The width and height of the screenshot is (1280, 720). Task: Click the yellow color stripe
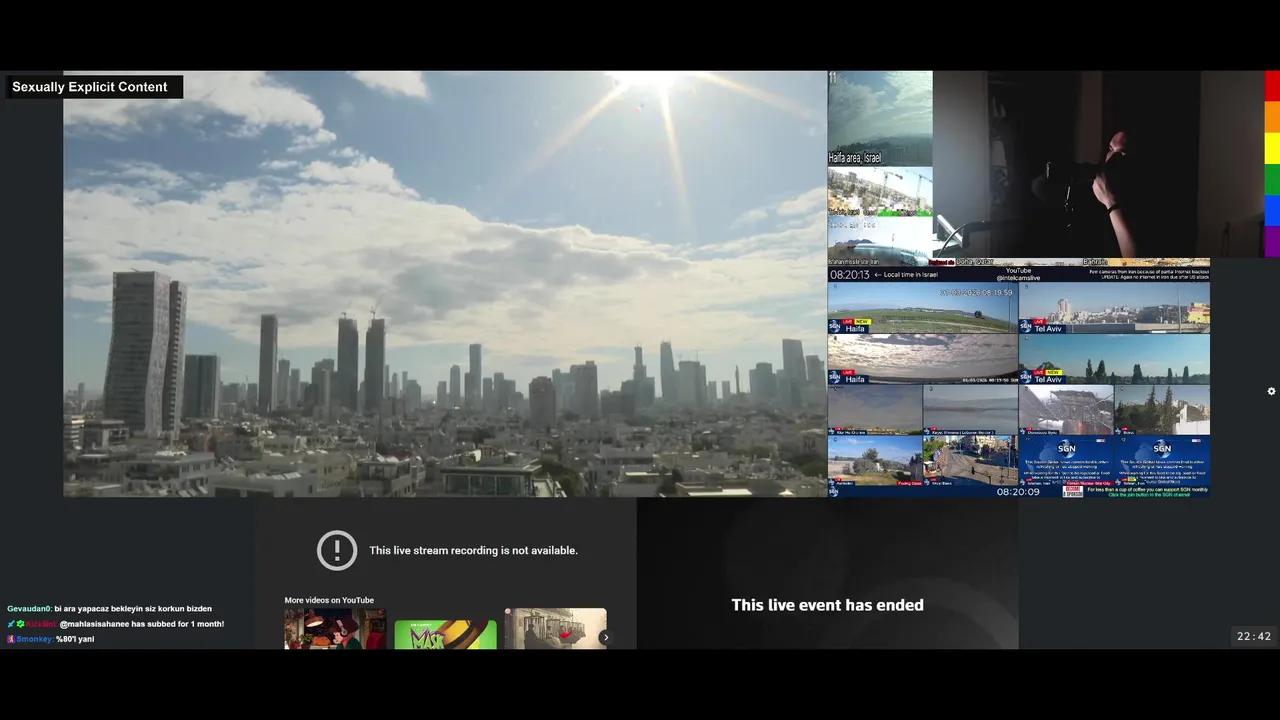1272,148
